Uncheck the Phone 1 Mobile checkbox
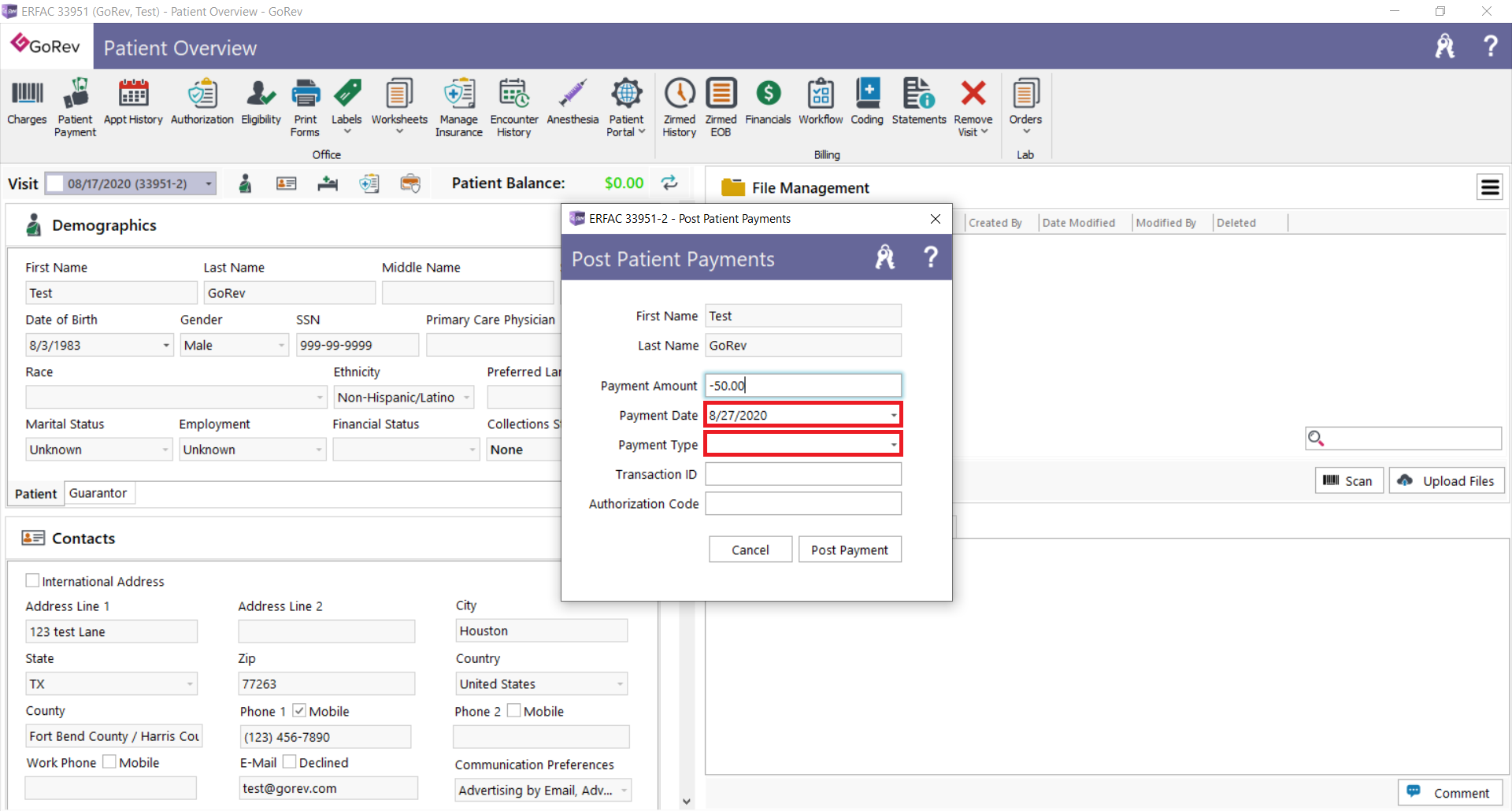The width and height of the screenshot is (1512, 811). click(x=299, y=710)
